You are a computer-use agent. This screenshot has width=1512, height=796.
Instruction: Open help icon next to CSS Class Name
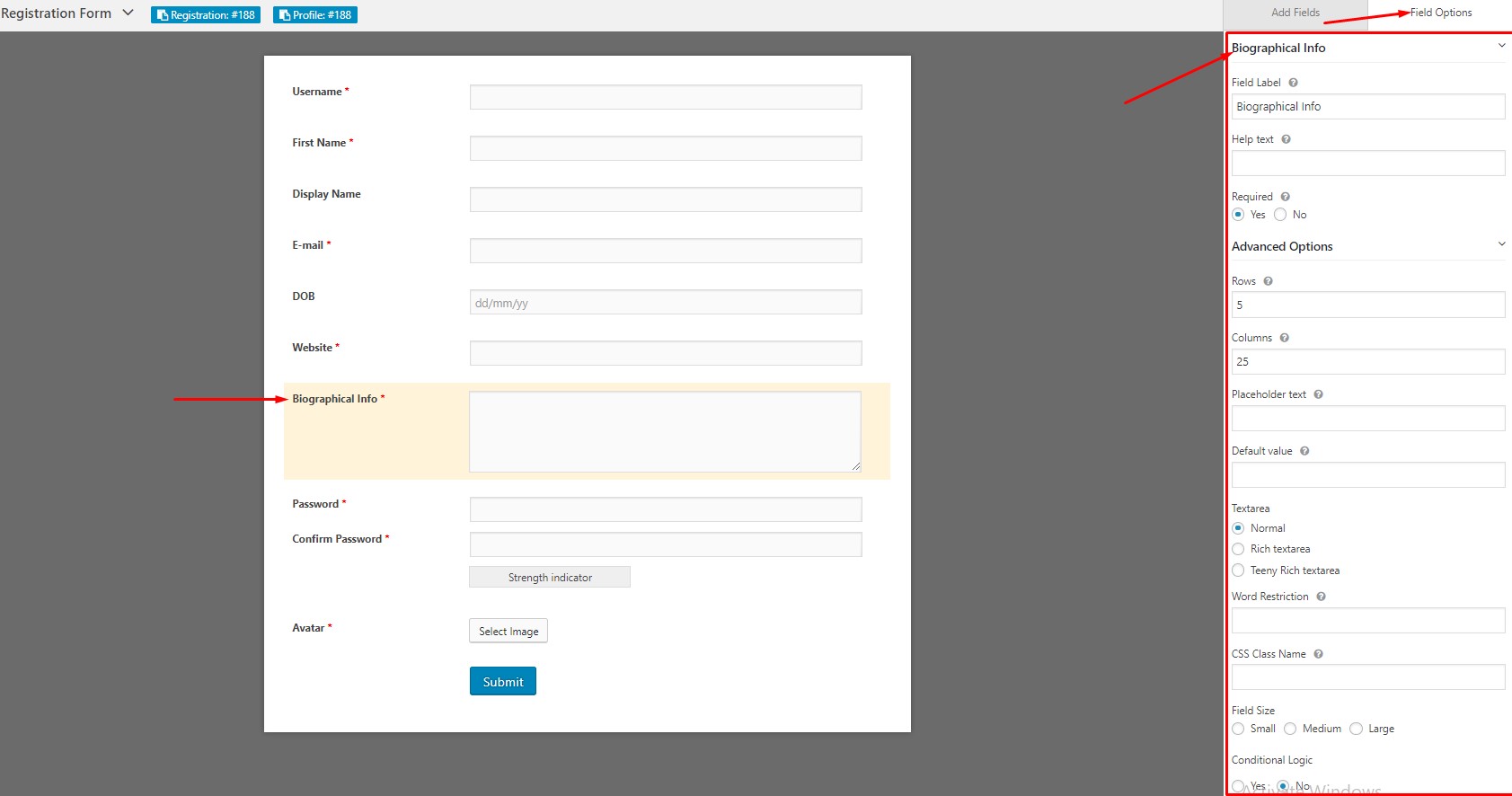pyautogui.click(x=1318, y=654)
